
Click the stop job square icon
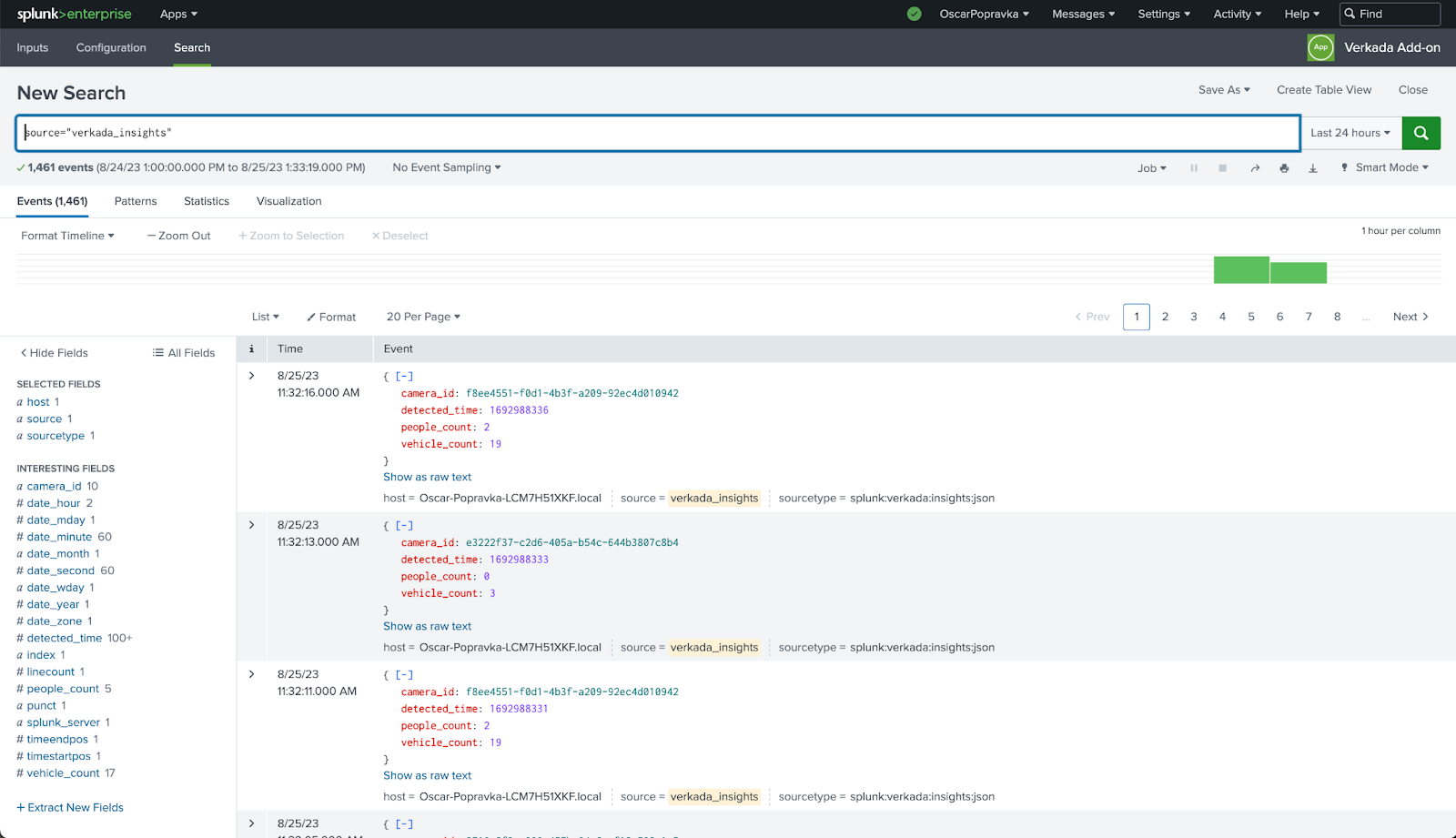coord(1223,168)
